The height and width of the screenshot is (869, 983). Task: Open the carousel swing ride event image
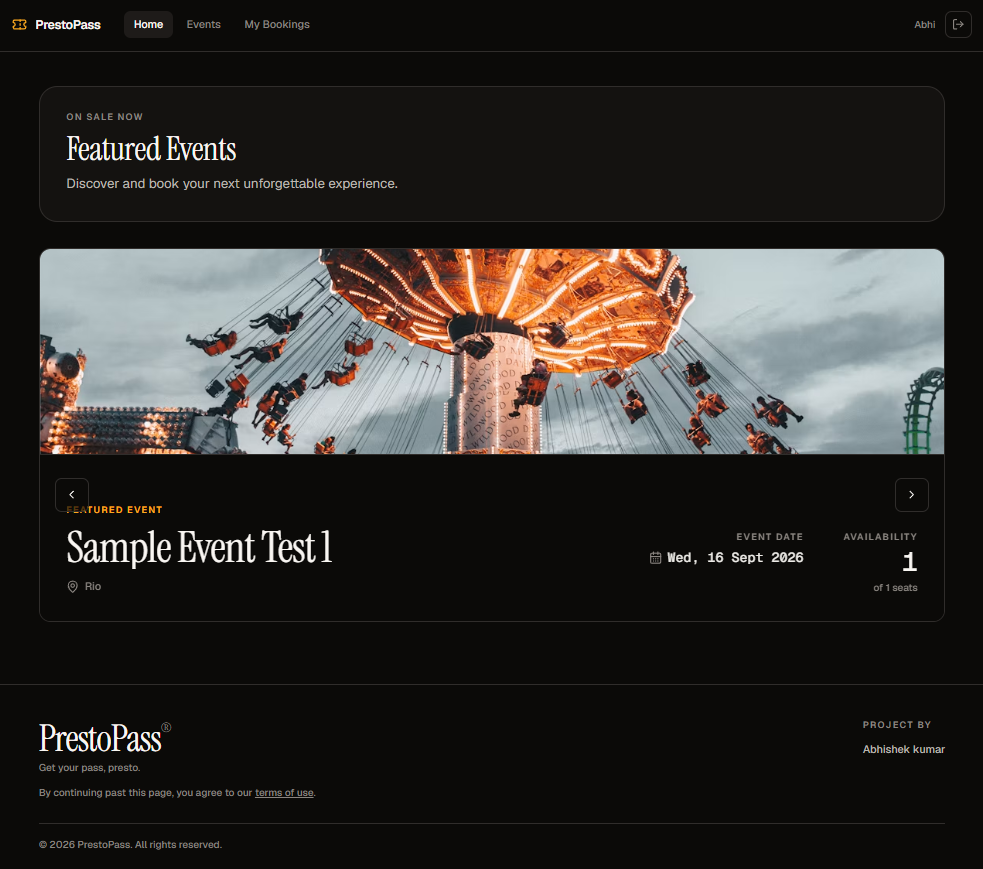point(492,351)
